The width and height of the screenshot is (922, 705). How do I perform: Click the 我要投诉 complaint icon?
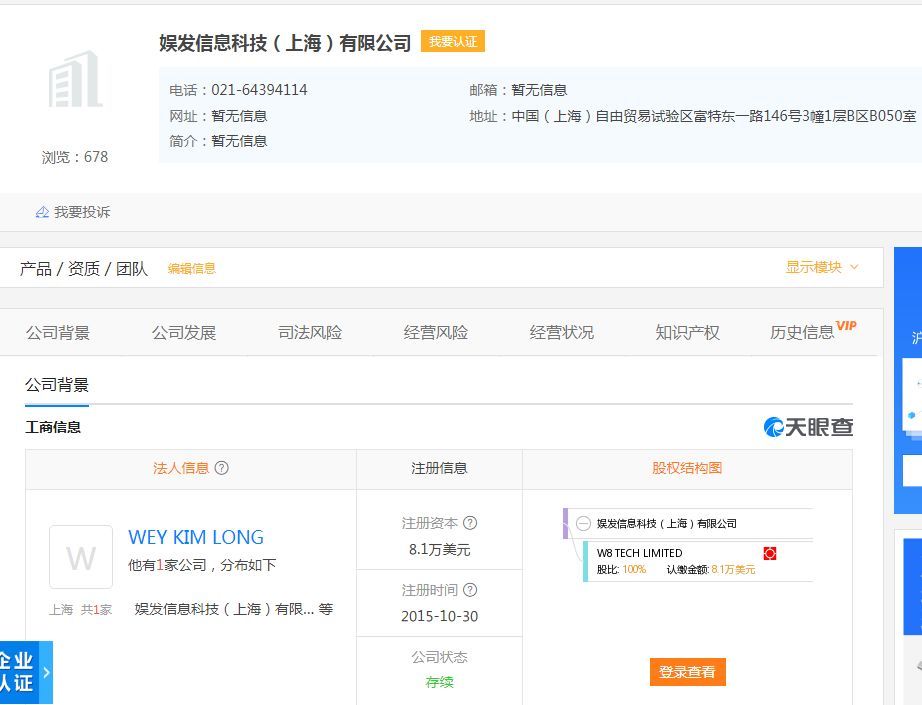pyautogui.click(x=42, y=212)
